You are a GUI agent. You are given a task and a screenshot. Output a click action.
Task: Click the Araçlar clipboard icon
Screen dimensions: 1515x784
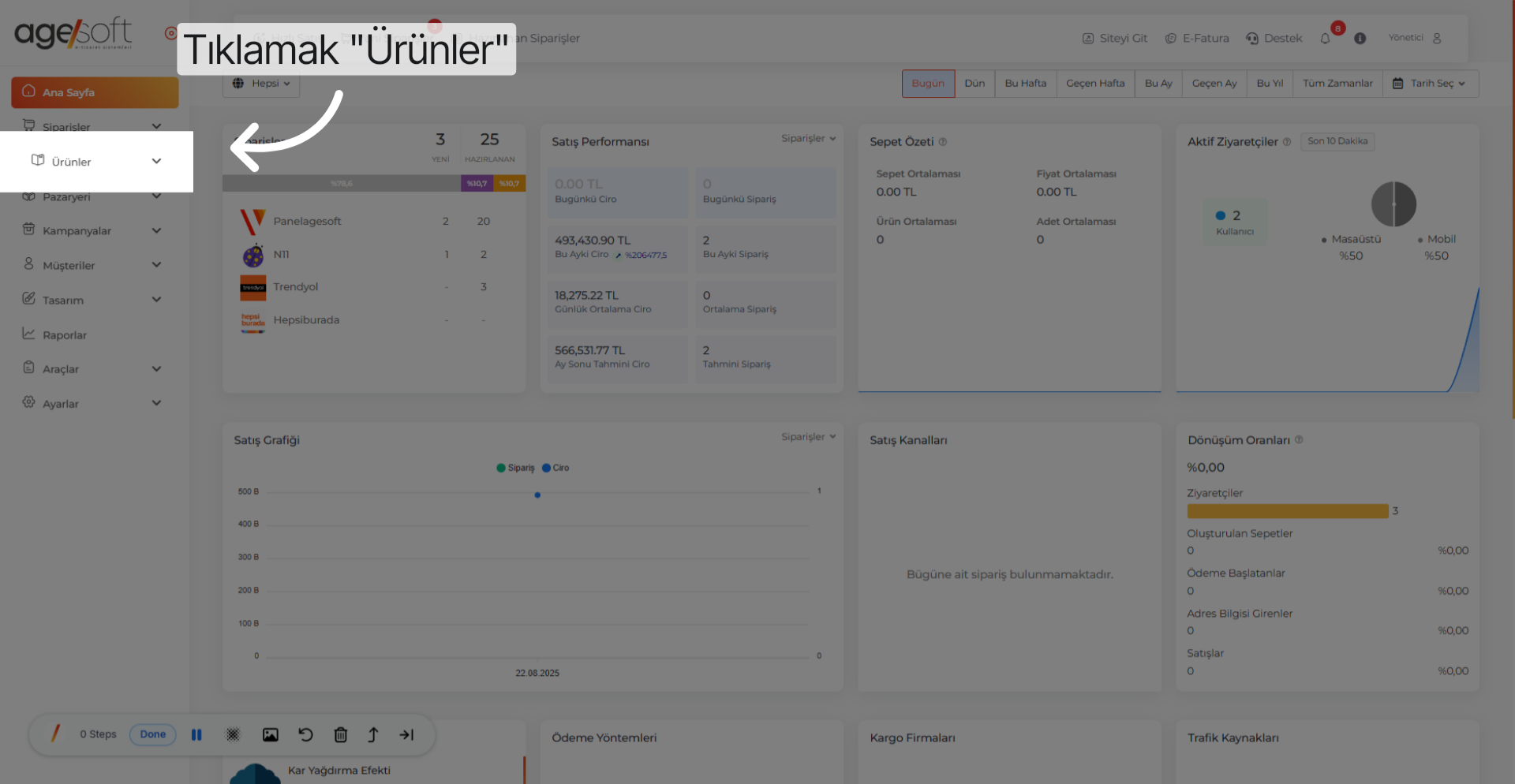29,368
